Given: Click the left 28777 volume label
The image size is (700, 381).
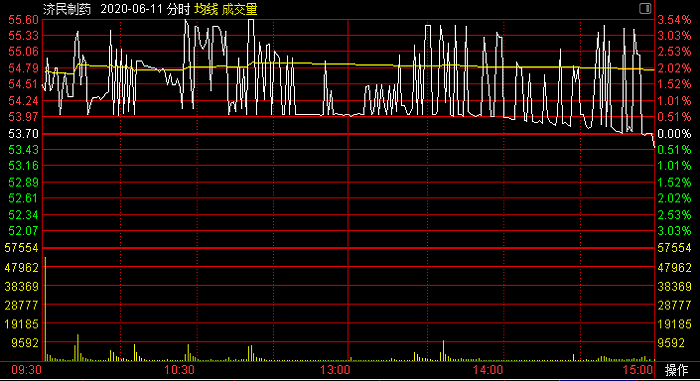Looking at the screenshot, I should (22, 306).
